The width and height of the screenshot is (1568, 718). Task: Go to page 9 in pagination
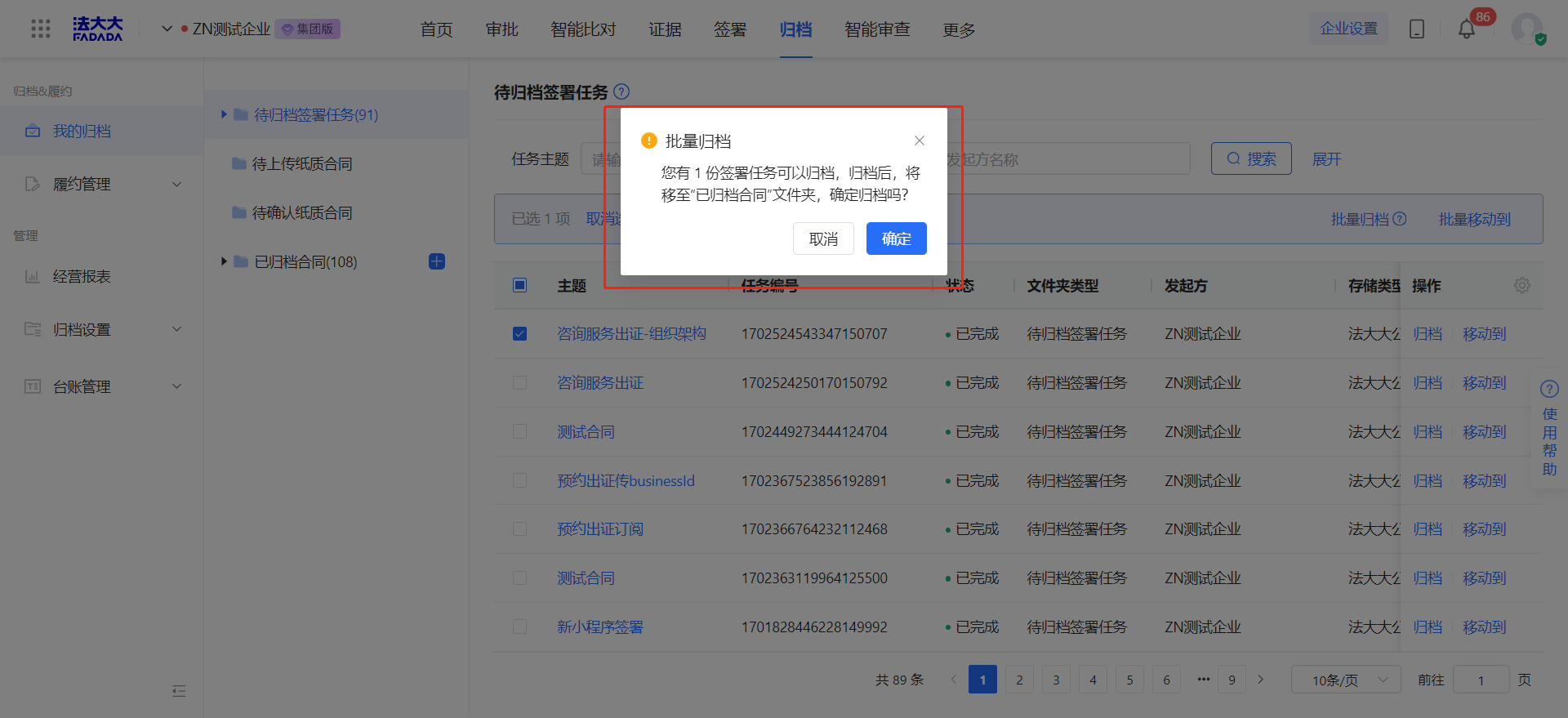1232,680
